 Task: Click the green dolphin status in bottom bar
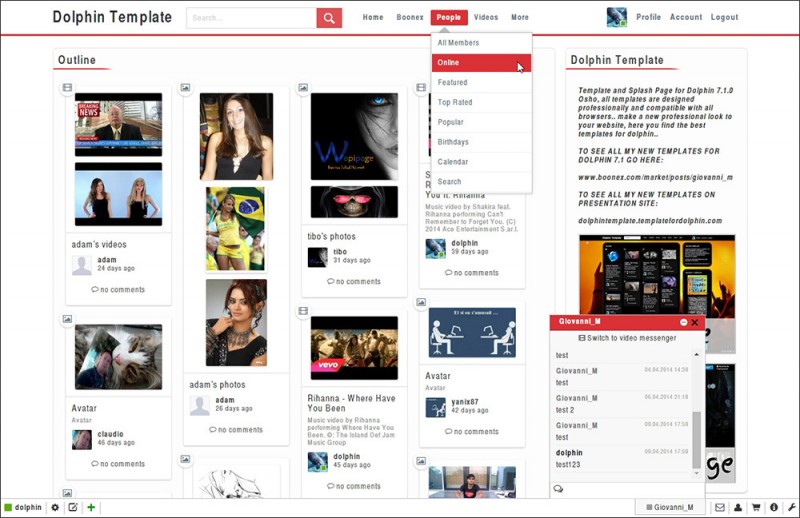(23, 507)
